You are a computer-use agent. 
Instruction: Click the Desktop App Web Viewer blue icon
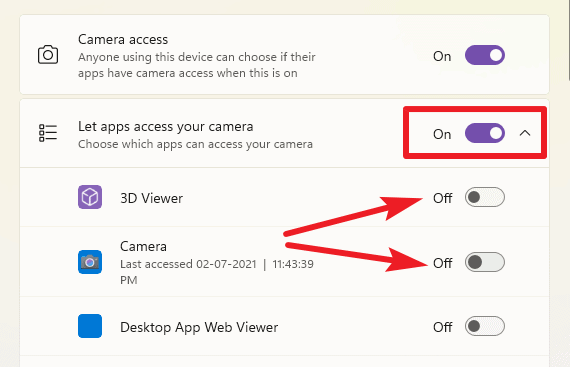tap(90, 326)
